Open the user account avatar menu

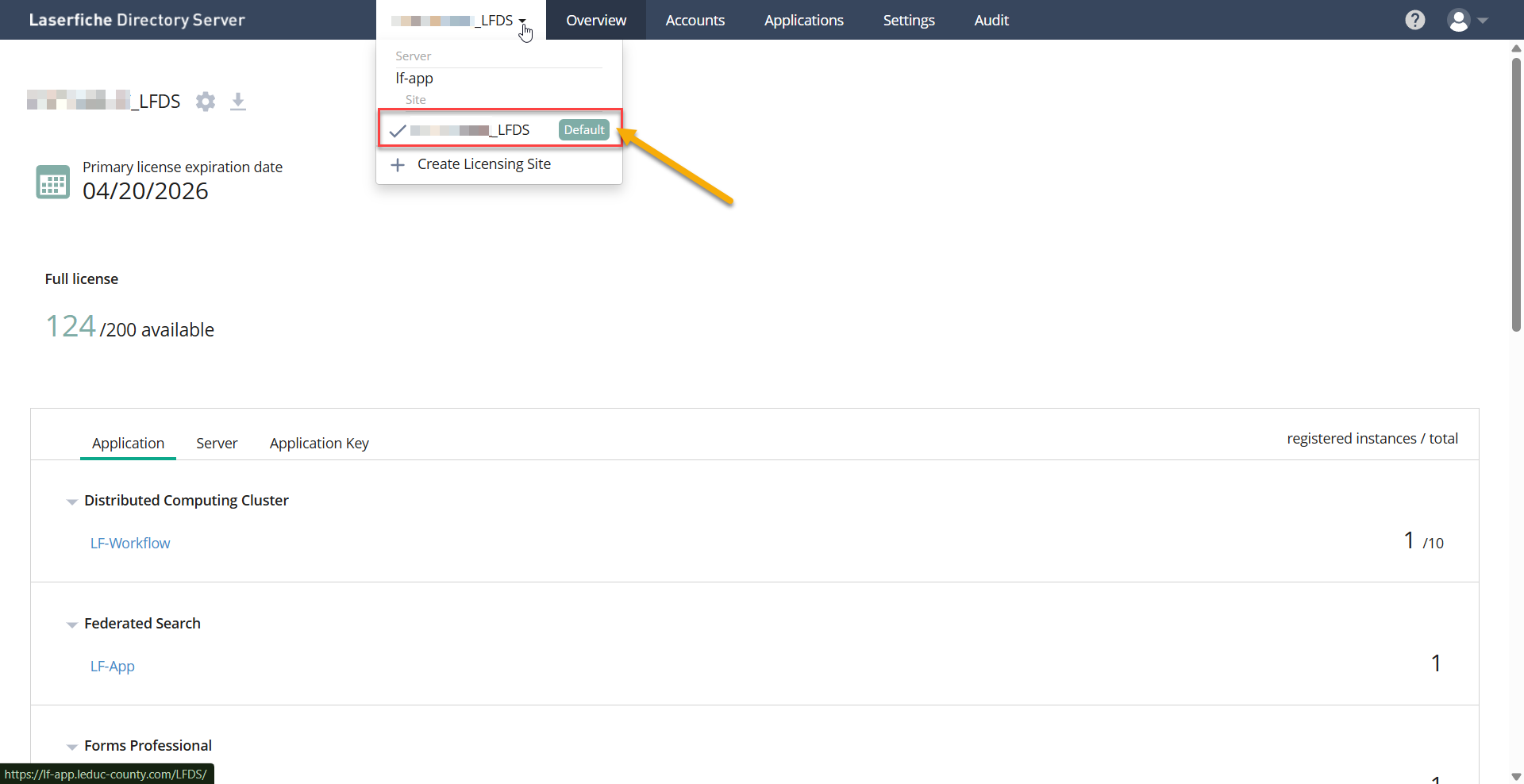(x=1458, y=20)
